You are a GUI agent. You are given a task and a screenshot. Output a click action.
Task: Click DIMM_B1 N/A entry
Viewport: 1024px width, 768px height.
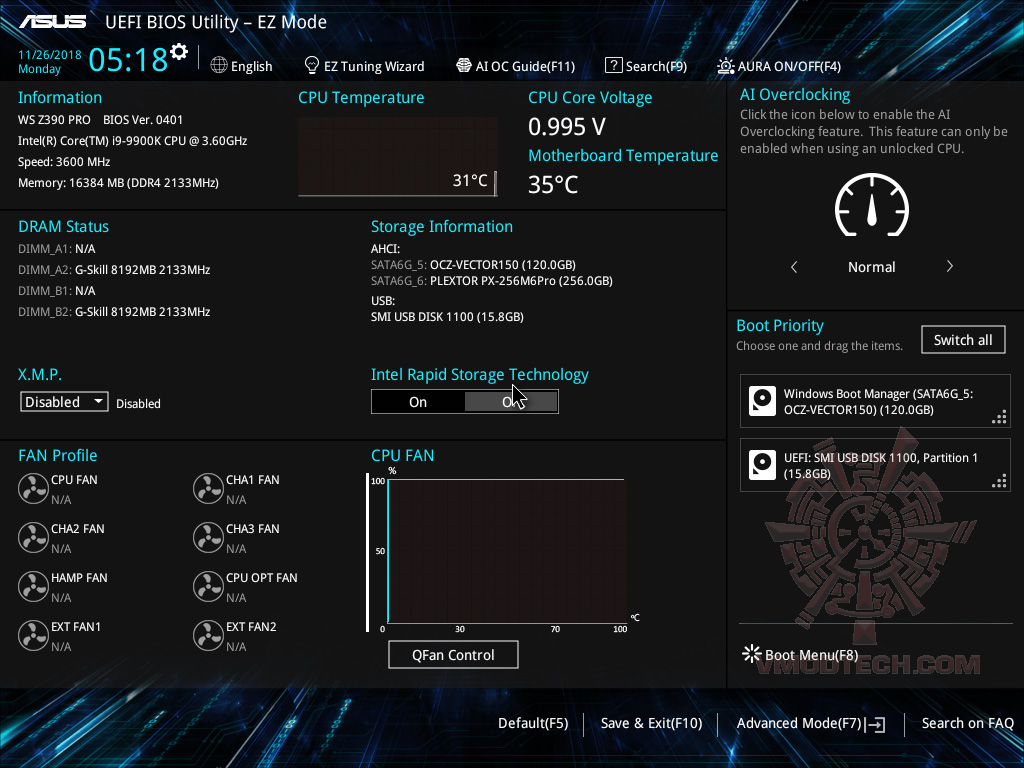(x=57, y=291)
